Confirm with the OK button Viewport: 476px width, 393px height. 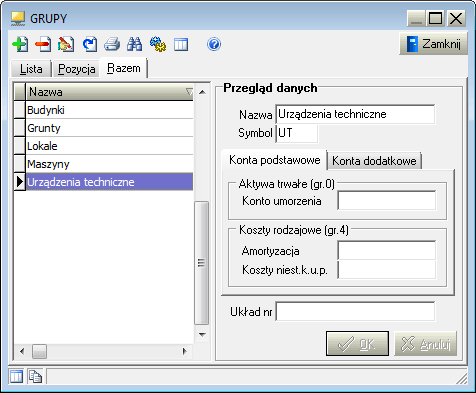pos(357,344)
